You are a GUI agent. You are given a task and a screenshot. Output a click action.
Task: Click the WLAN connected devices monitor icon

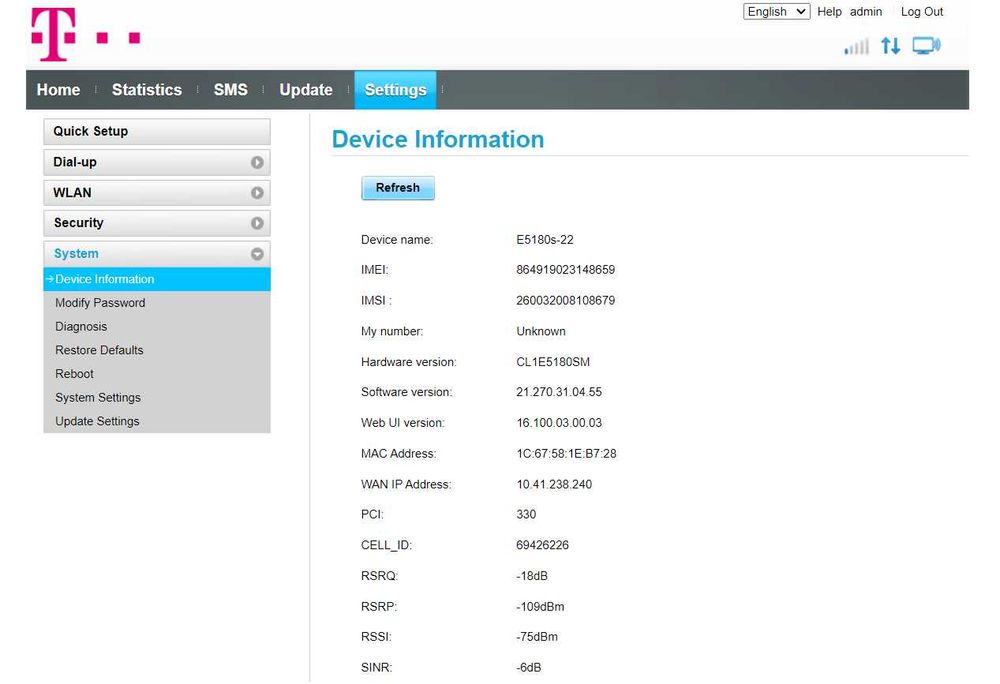[x=926, y=46]
